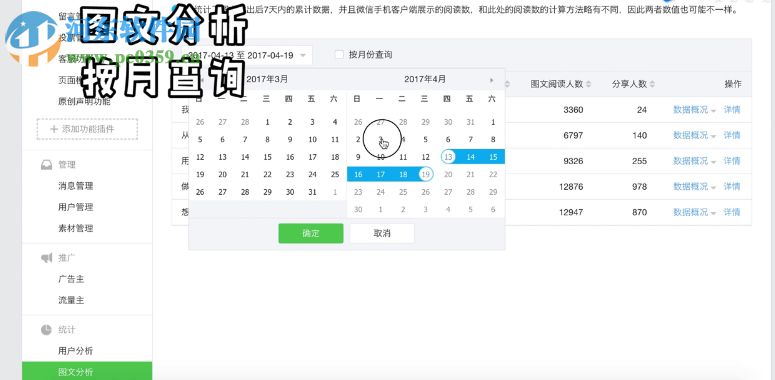
Task: Open 详情 for the 12947 readers row
Action: point(732,212)
